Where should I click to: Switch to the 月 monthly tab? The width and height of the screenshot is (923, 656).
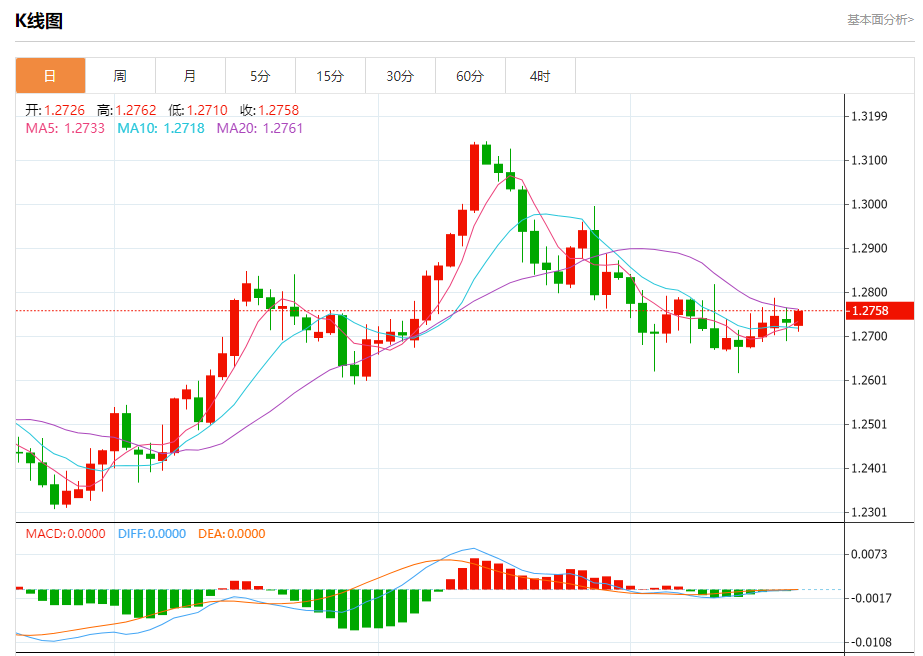pyautogui.click(x=190, y=75)
